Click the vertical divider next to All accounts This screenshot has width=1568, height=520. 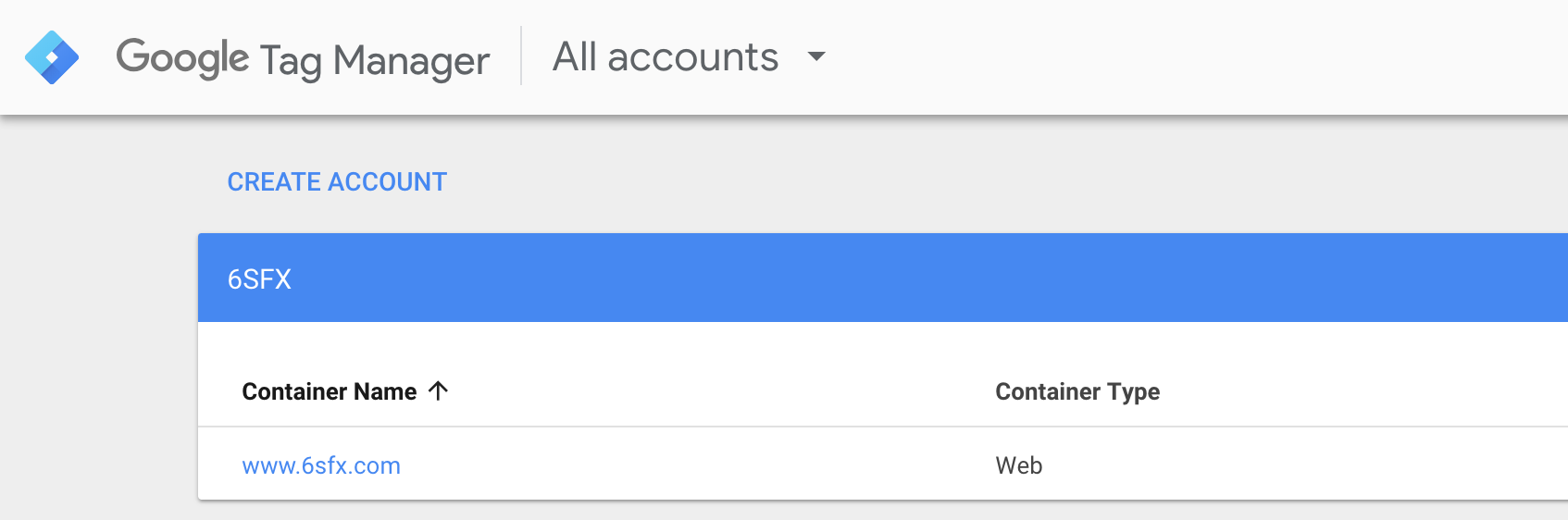[x=521, y=56]
